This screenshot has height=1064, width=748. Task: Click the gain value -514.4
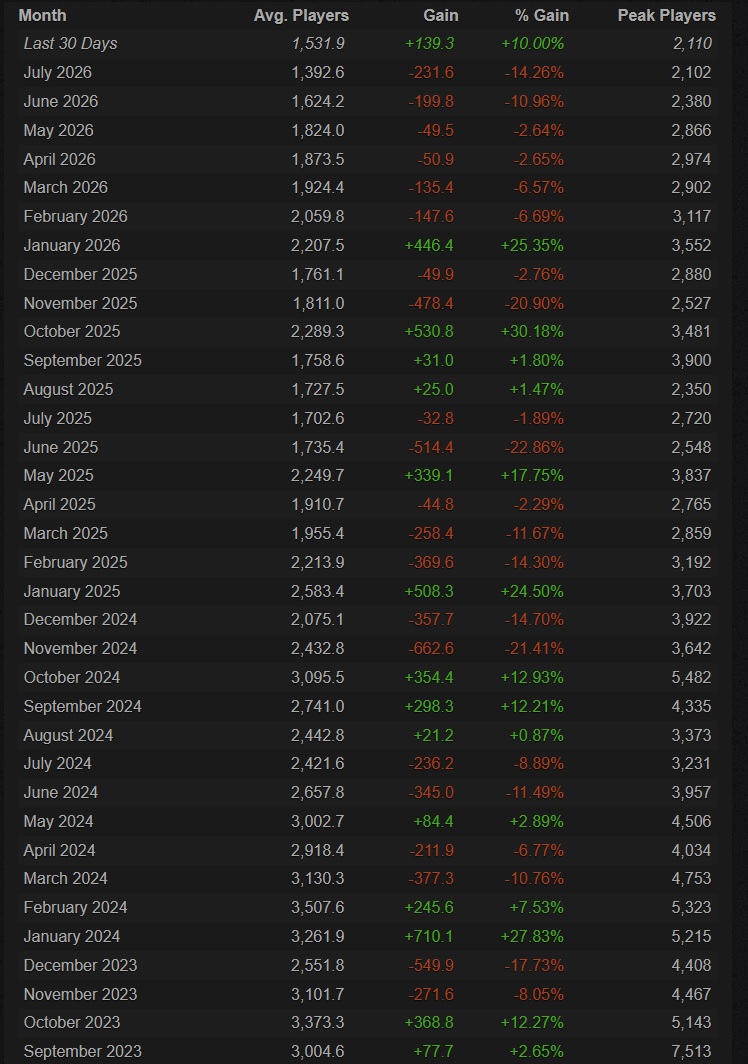click(431, 447)
